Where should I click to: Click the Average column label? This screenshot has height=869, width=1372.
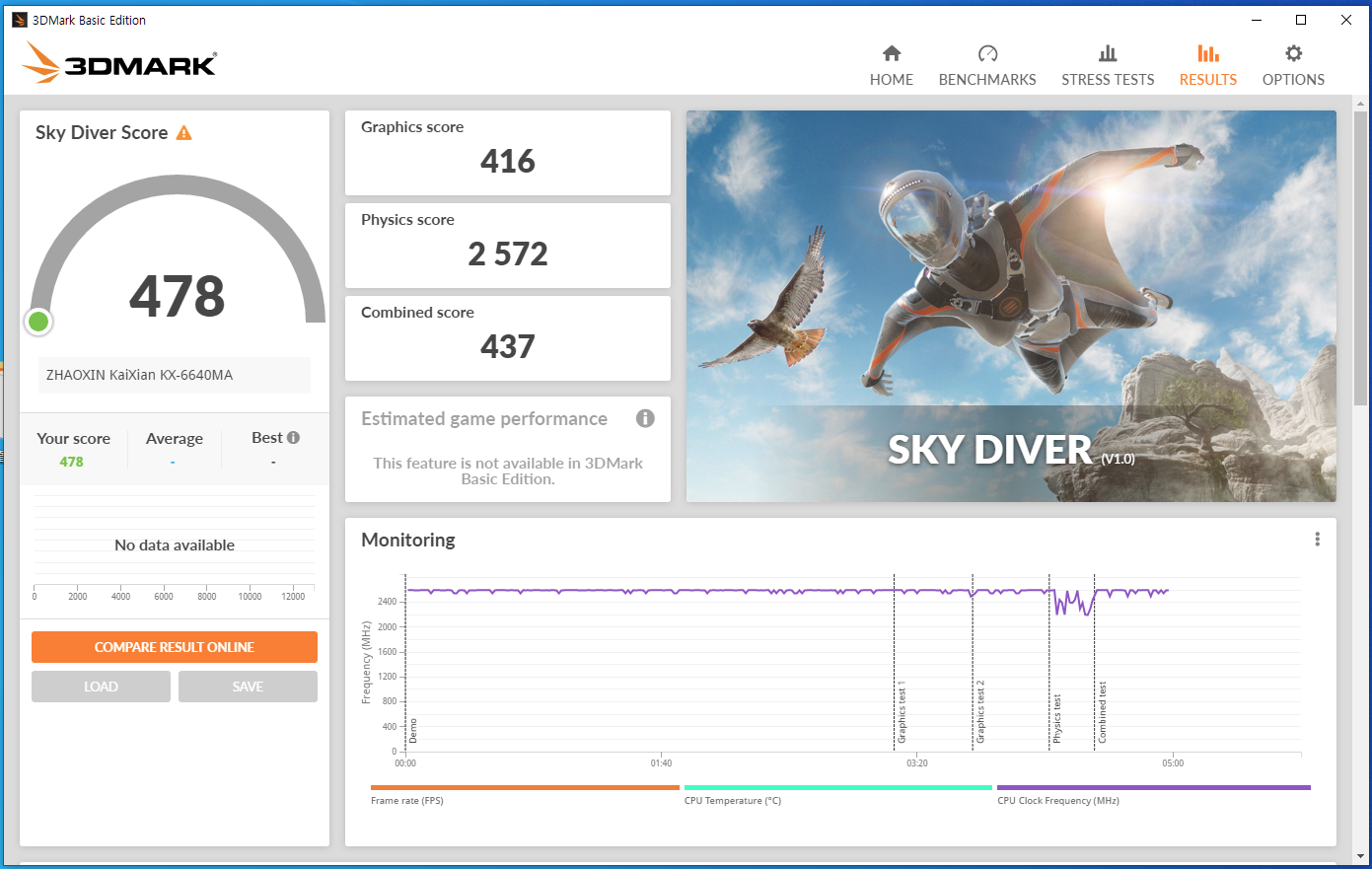tap(175, 439)
